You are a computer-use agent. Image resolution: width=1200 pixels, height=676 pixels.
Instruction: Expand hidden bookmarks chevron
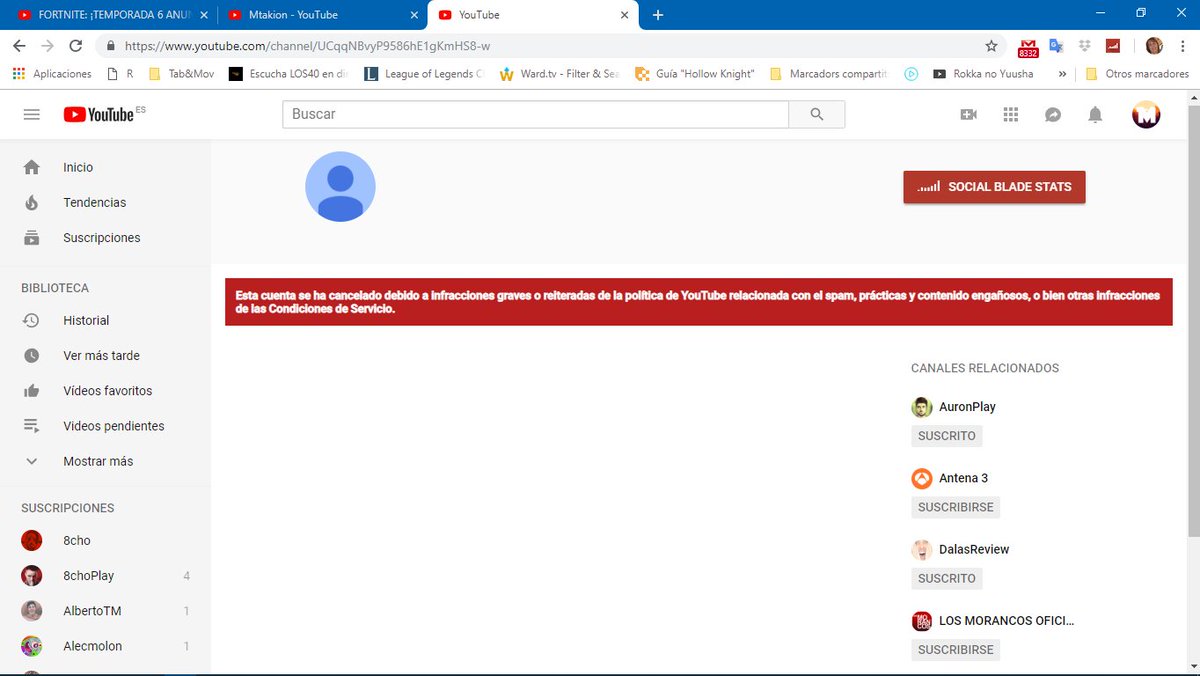tap(1061, 74)
